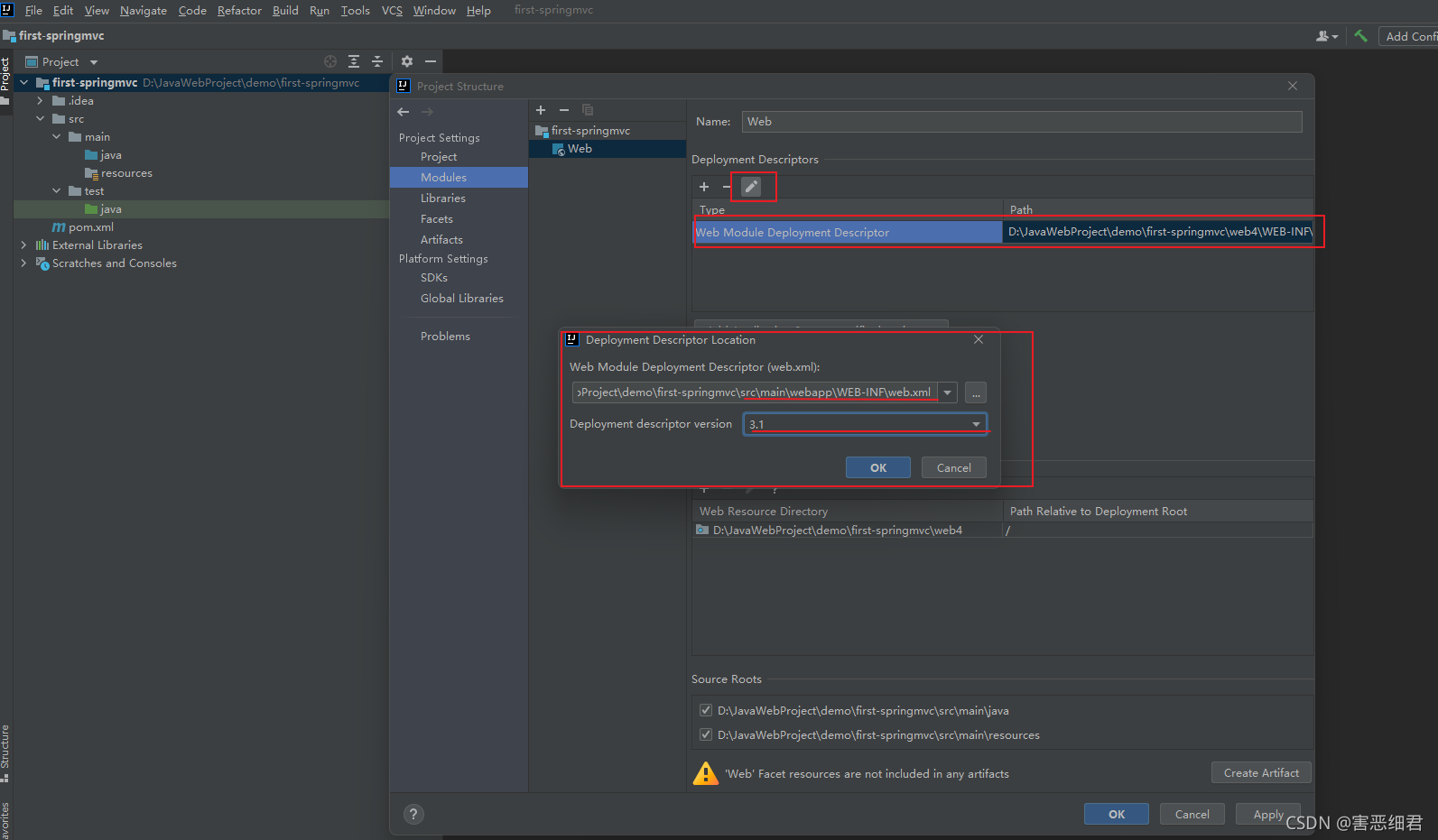This screenshot has width=1438, height=840.
Task: Open the File menu
Action: [x=33, y=11]
